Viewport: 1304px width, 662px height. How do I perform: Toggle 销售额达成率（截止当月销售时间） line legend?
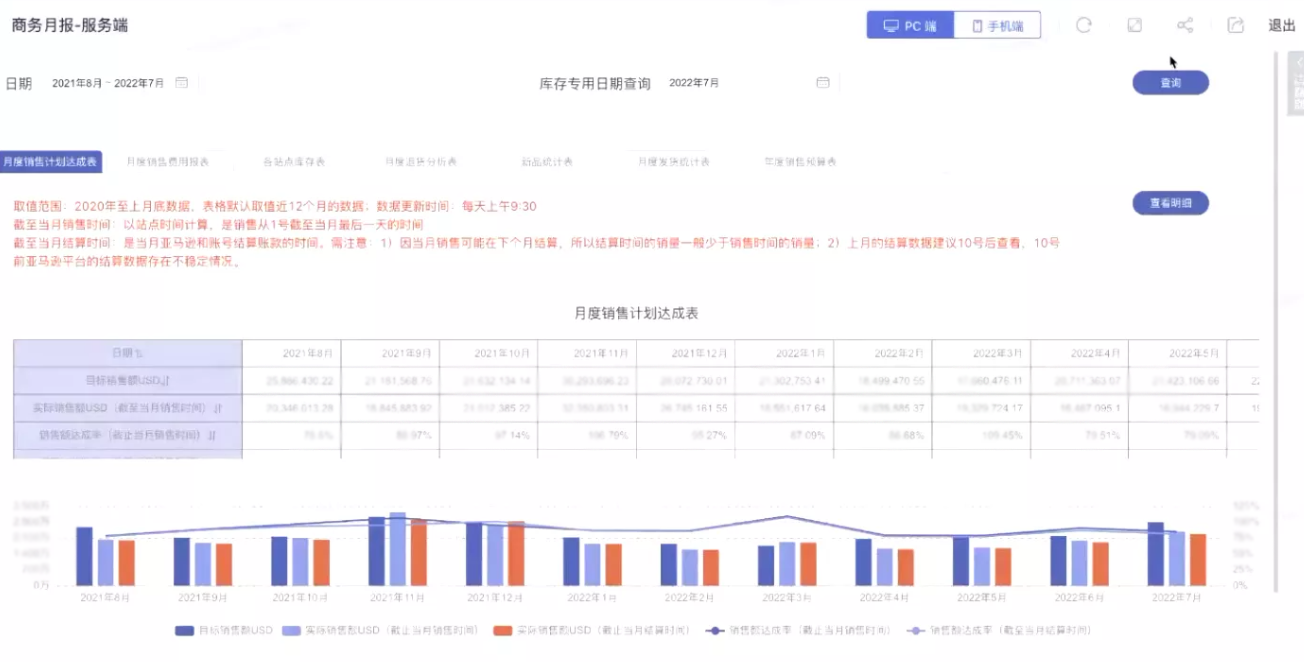tap(797, 631)
